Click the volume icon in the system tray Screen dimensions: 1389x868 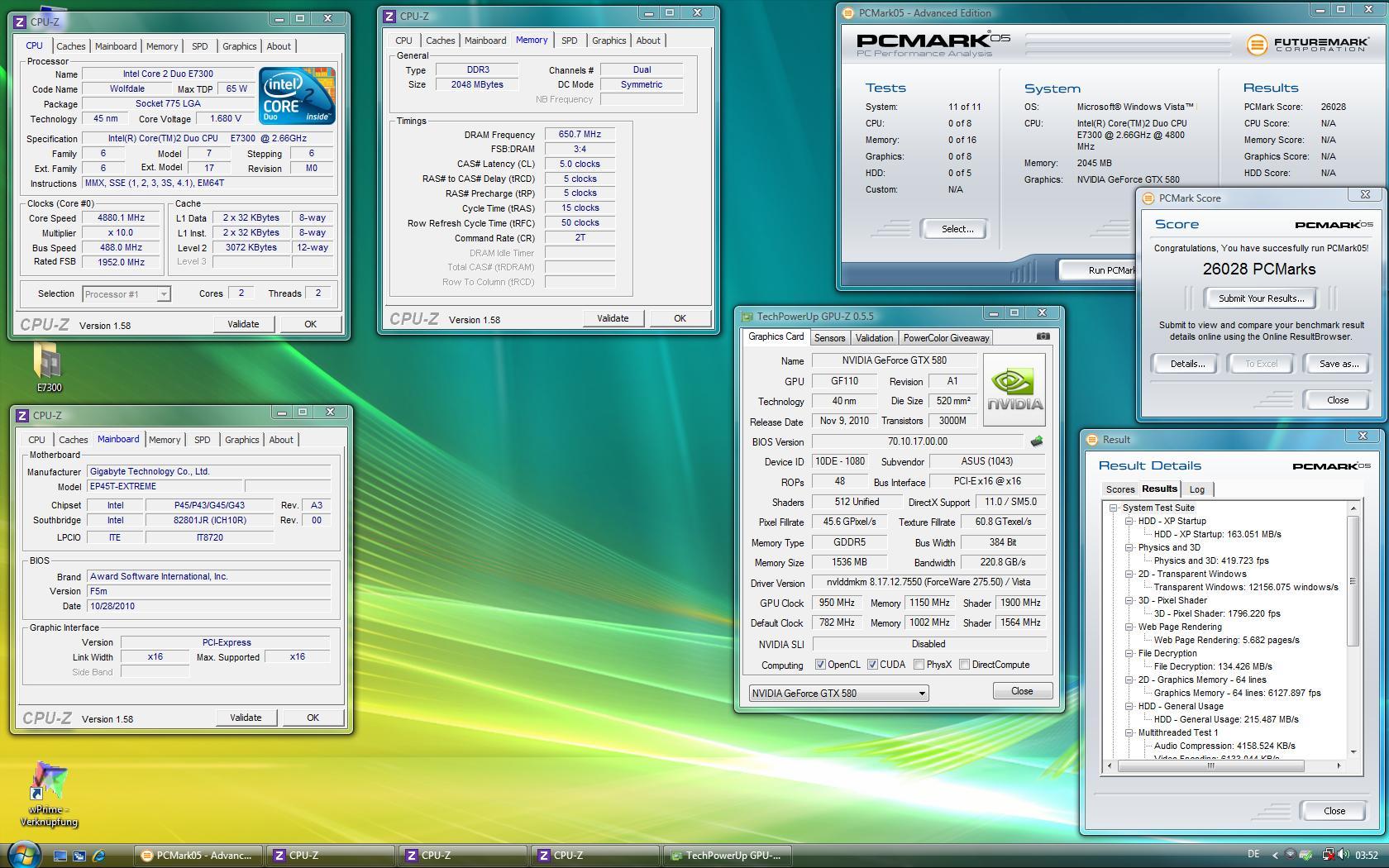(1345, 855)
